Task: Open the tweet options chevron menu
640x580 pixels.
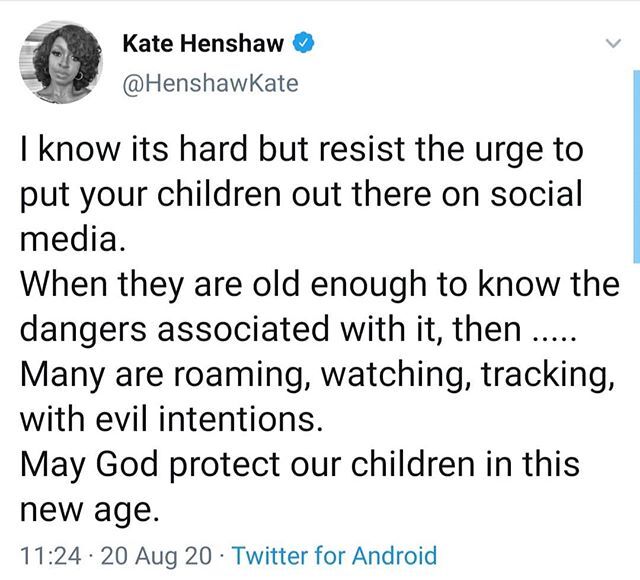Action: pyautogui.click(x=613, y=43)
